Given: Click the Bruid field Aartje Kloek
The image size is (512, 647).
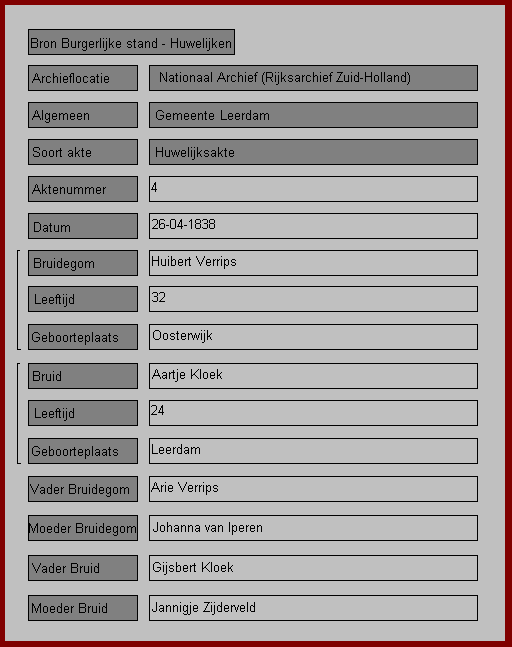Looking at the screenshot, I should tap(313, 376).
